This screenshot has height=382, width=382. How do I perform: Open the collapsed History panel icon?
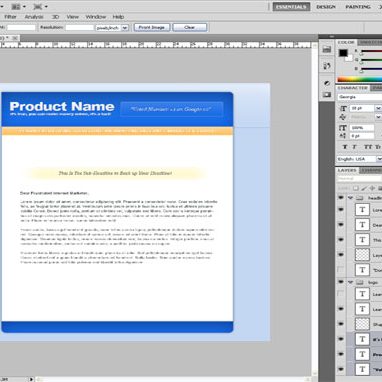click(x=327, y=66)
